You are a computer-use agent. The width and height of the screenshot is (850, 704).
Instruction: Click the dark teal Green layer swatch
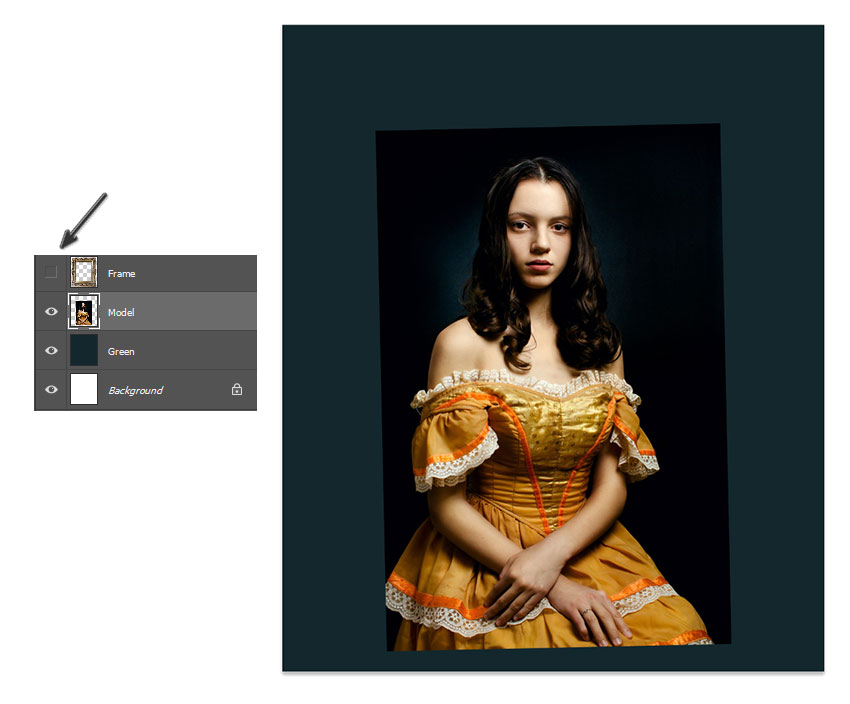(x=84, y=350)
